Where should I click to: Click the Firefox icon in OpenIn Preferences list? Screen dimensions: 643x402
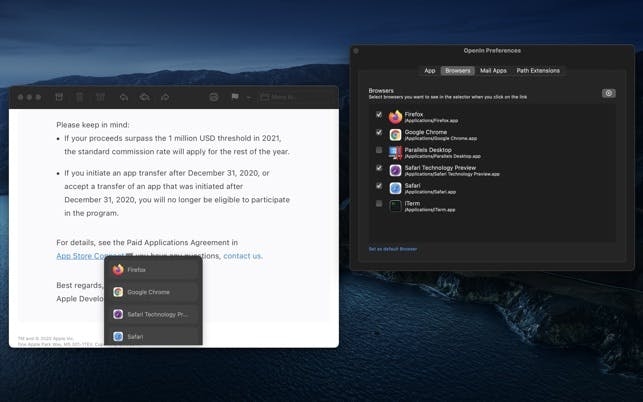coord(395,117)
